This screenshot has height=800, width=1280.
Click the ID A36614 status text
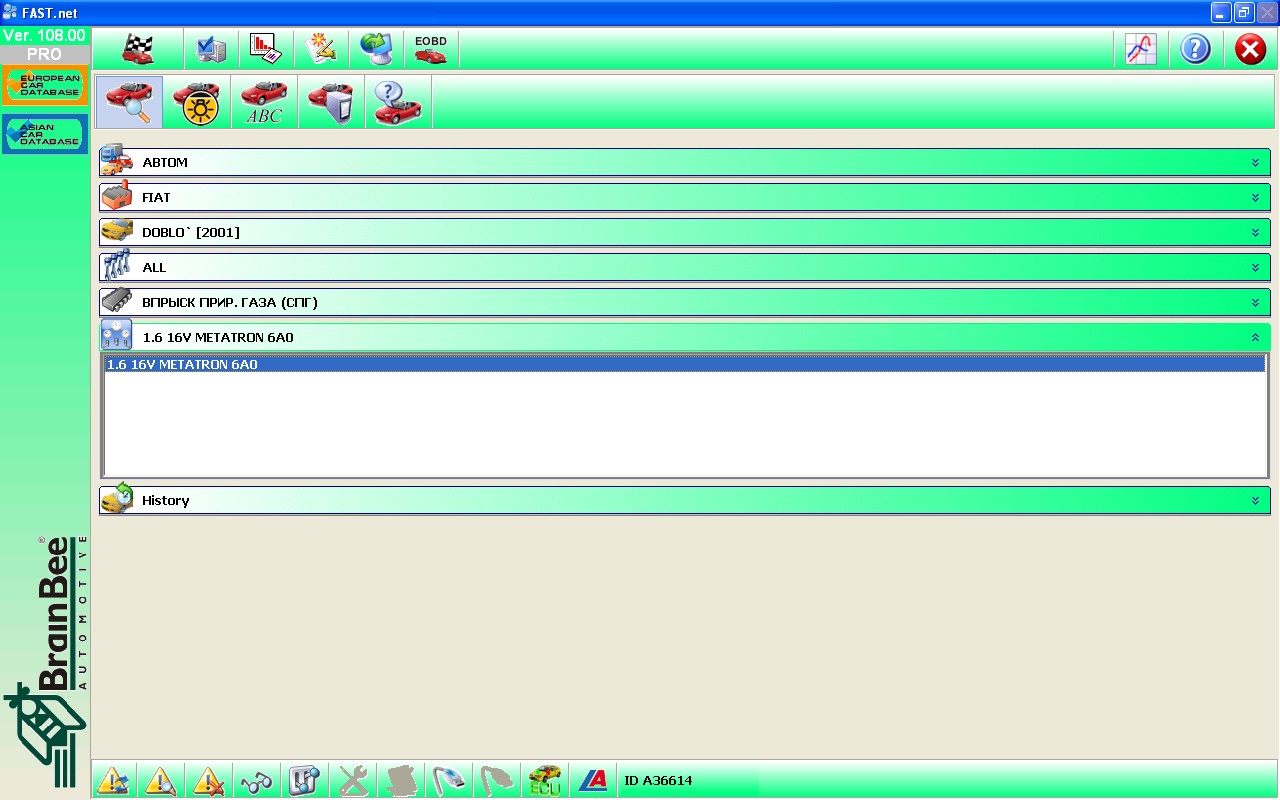pos(658,781)
